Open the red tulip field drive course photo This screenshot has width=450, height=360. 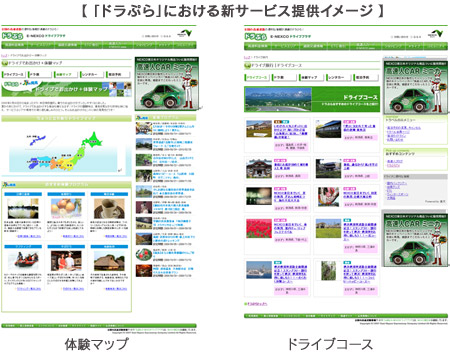click(259, 228)
